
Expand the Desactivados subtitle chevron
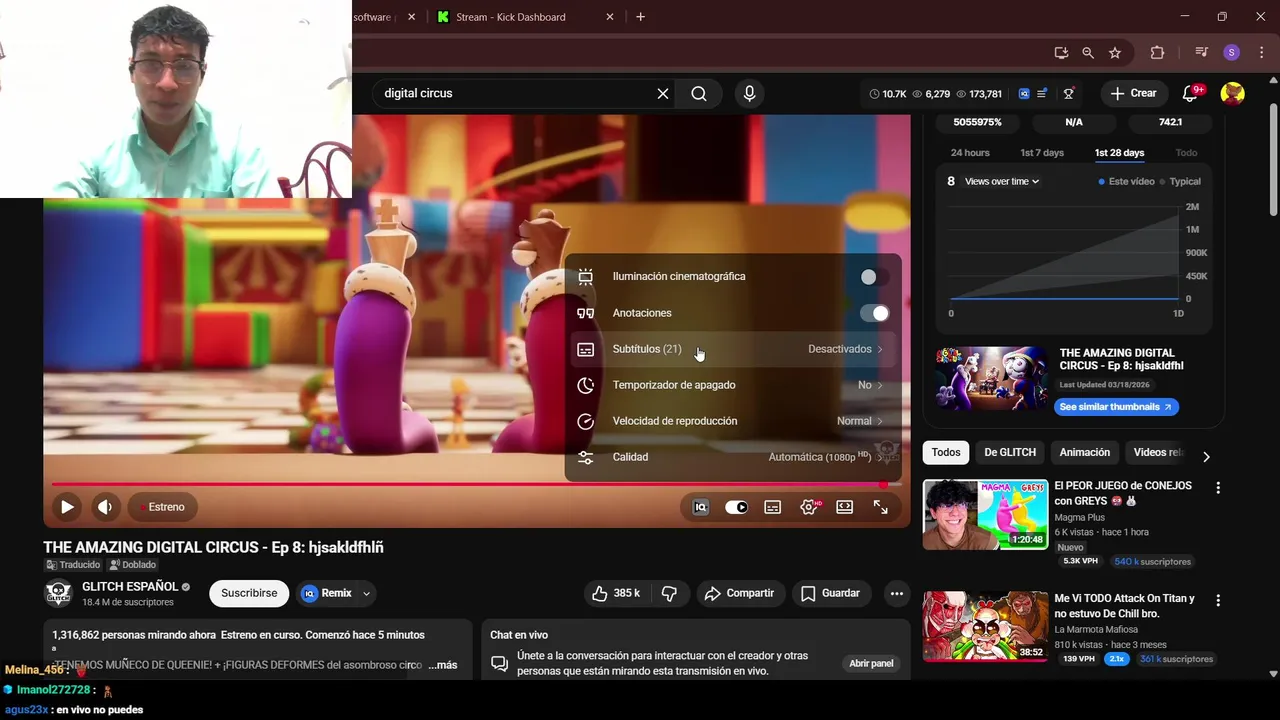tap(880, 349)
